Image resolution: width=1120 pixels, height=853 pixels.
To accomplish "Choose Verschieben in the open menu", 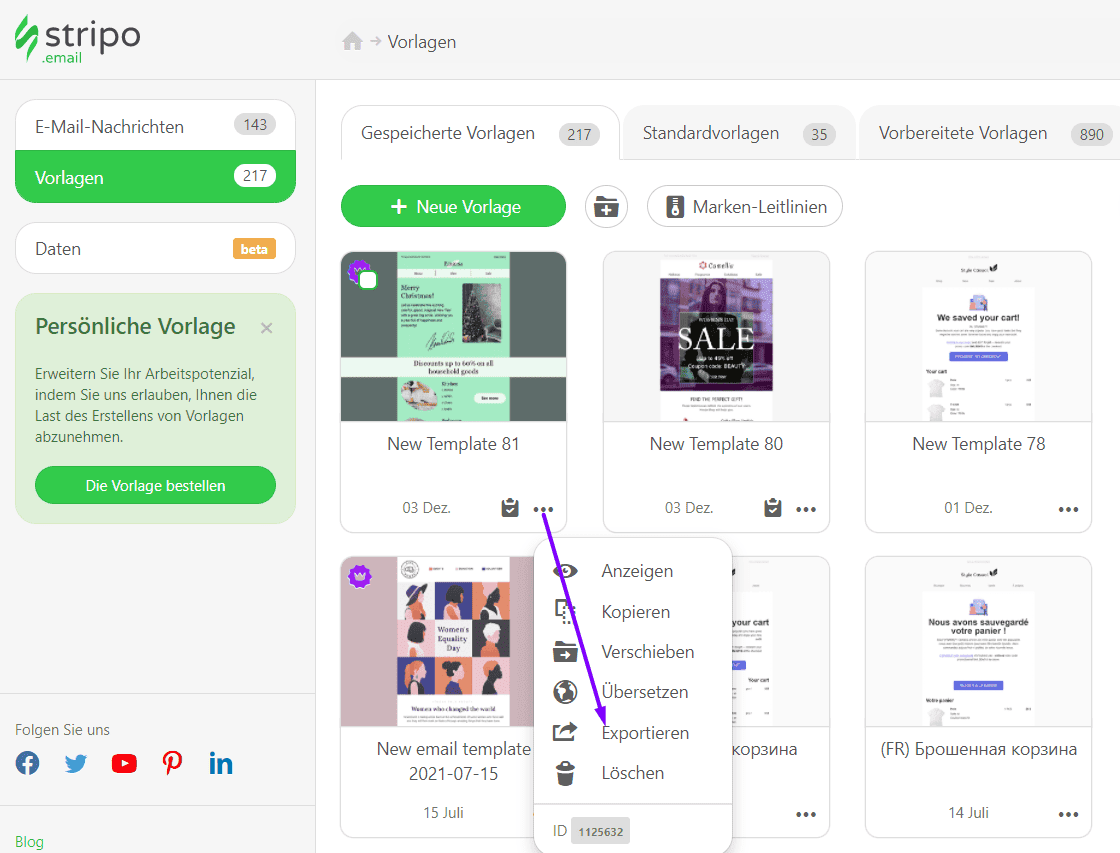I will pos(647,651).
